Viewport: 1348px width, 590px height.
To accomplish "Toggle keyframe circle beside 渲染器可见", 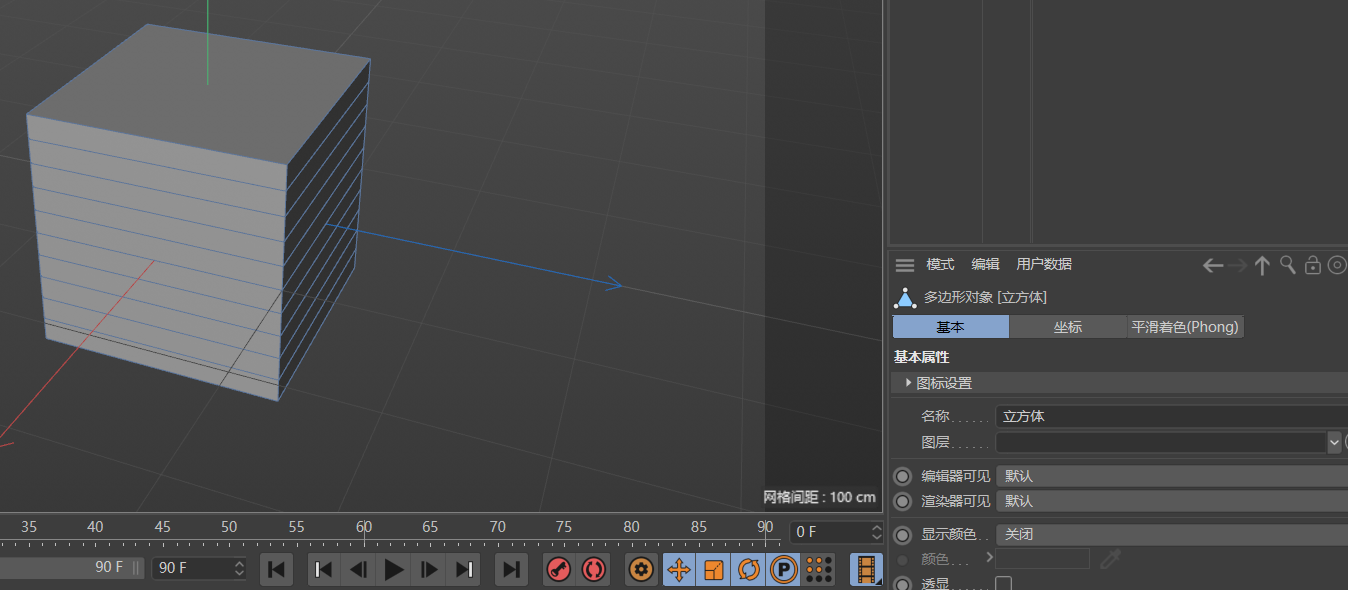I will pos(902,501).
